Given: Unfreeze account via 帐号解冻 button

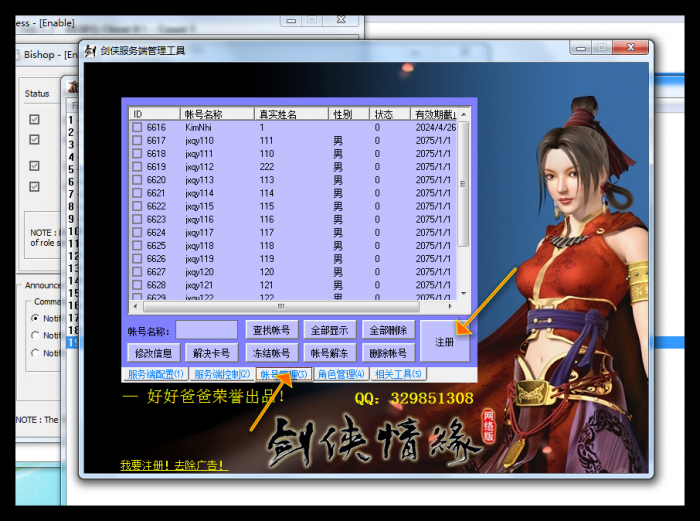Looking at the screenshot, I should click(x=329, y=353).
